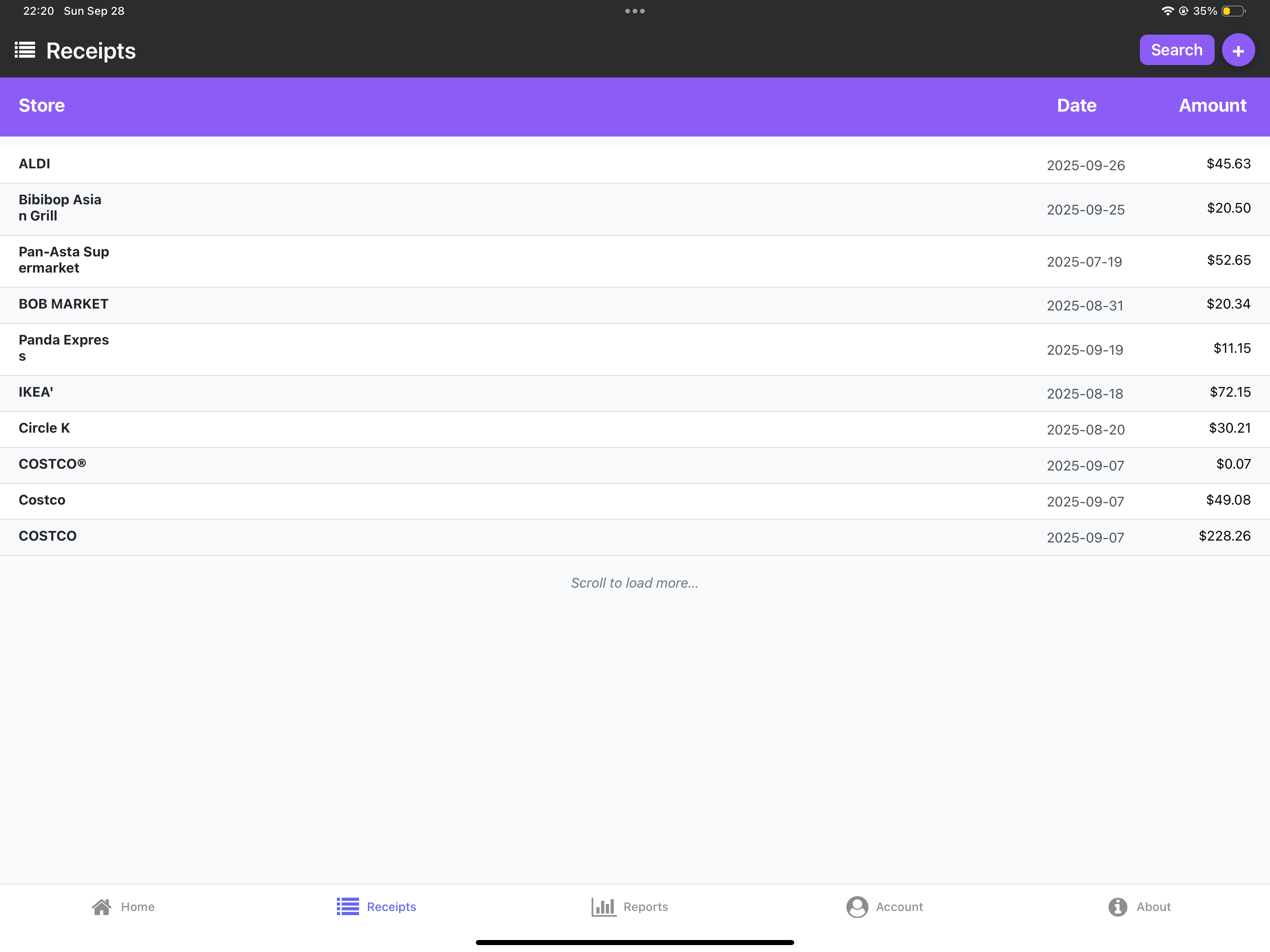Click the amount $72.15
The height and width of the screenshot is (952, 1270).
coord(1230,393)
